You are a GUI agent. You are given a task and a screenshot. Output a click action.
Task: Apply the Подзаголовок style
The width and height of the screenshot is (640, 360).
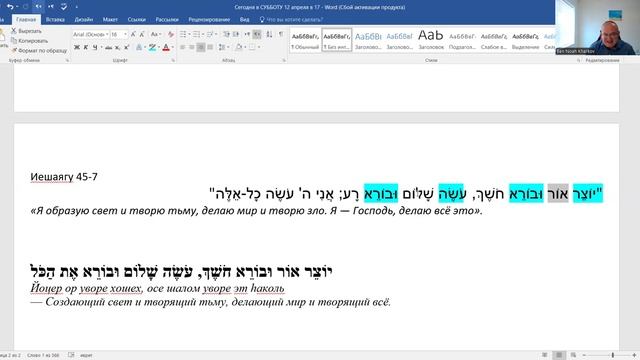tap(462, 40)
